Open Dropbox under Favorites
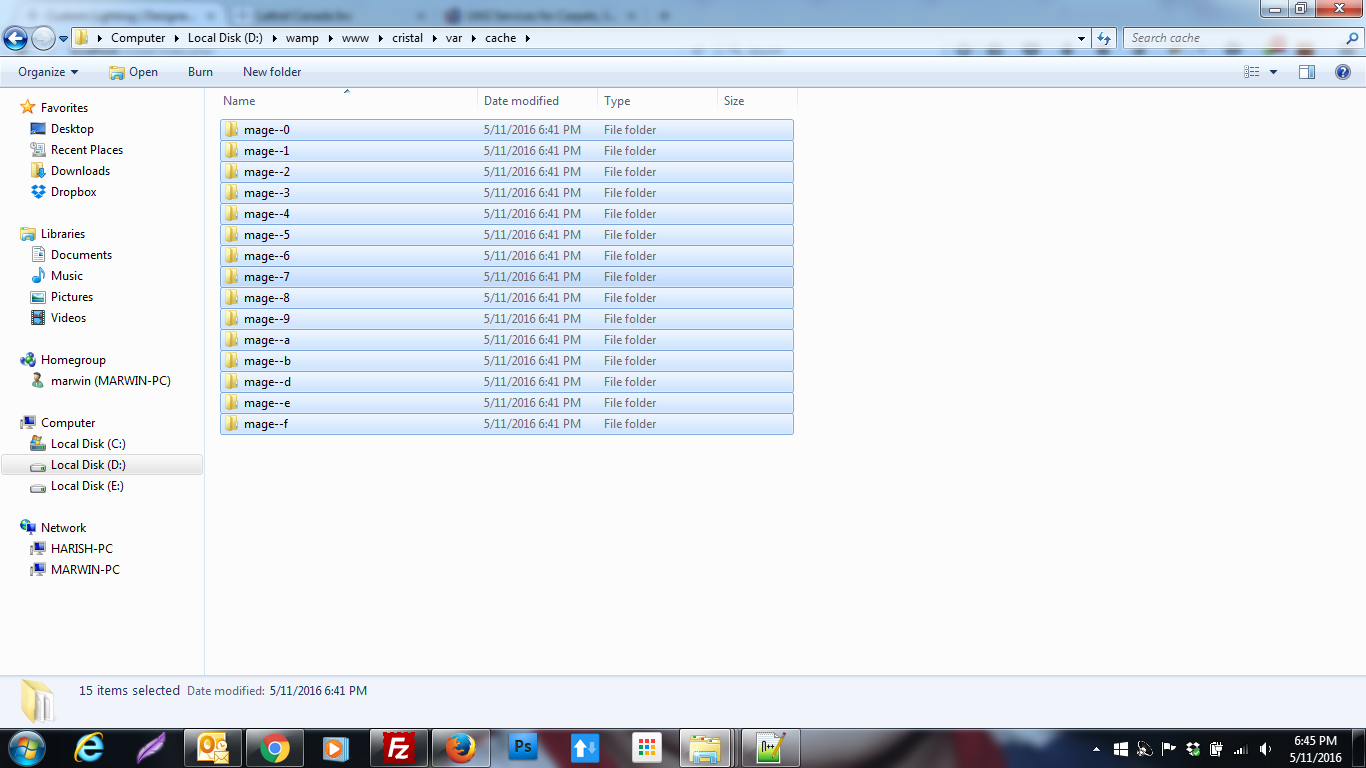1366x768 pixels. point(74,192)
